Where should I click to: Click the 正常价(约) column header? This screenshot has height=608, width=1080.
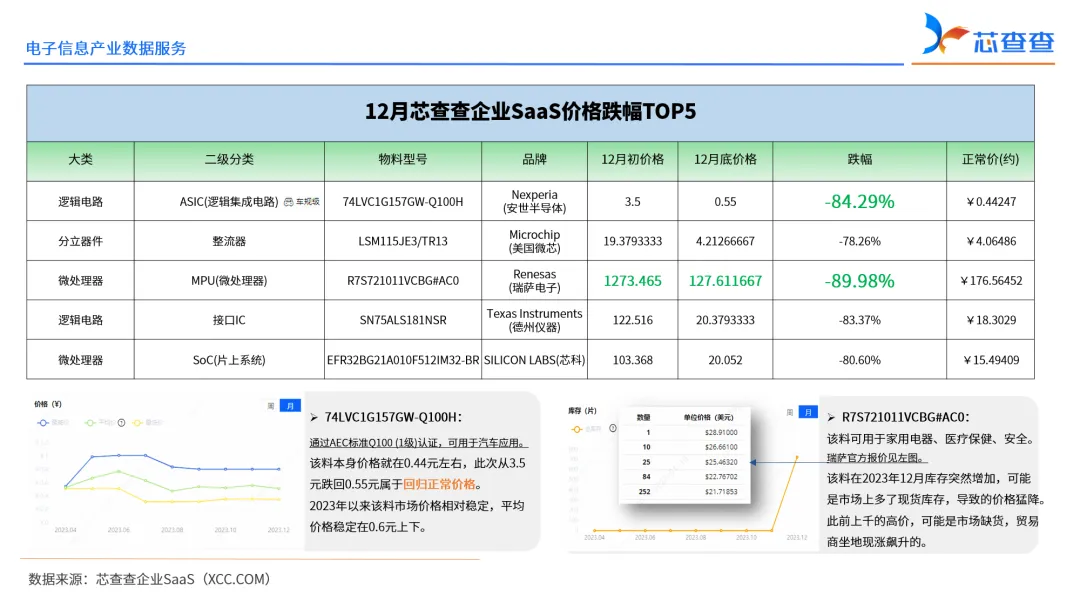[990, 160]
